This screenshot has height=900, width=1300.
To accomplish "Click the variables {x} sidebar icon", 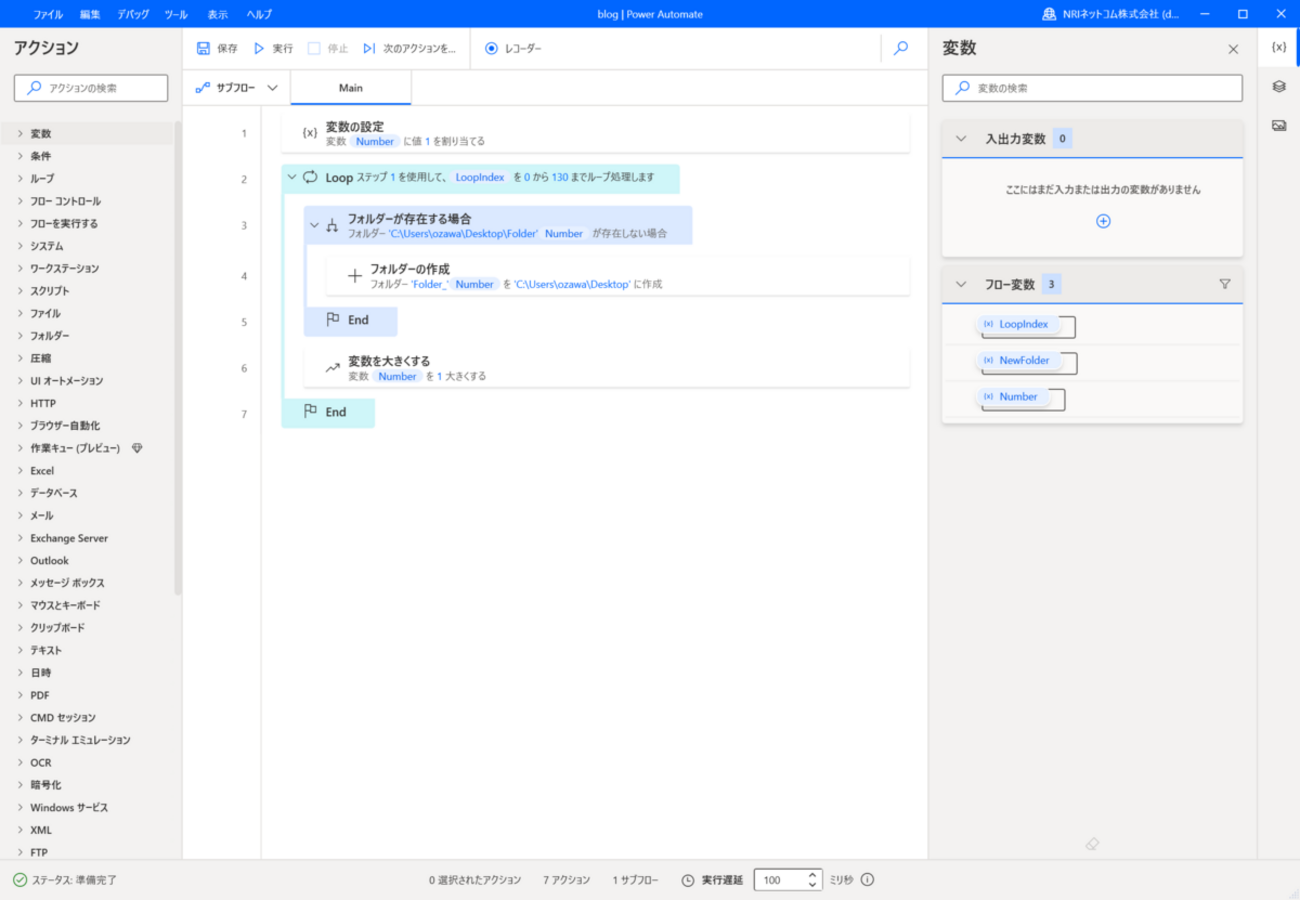I will (1278, 47).
